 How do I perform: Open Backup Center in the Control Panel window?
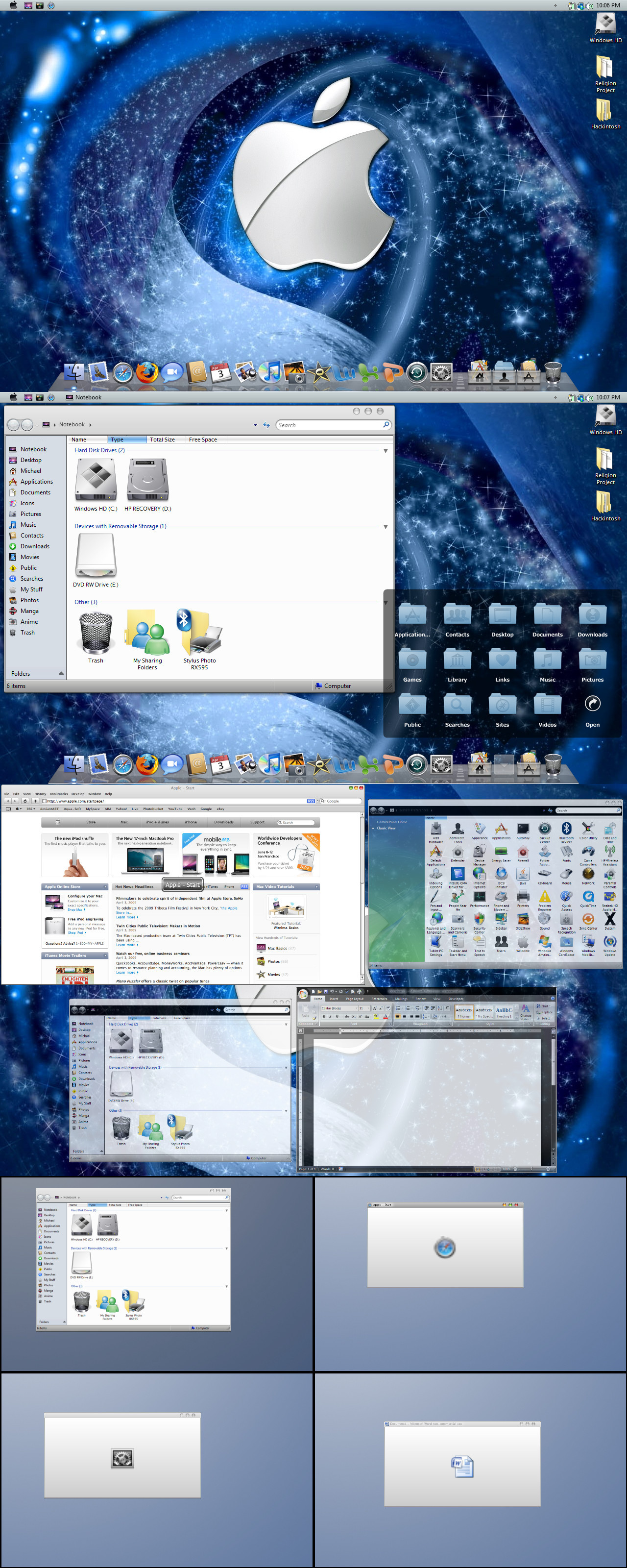tap(545, 832)
